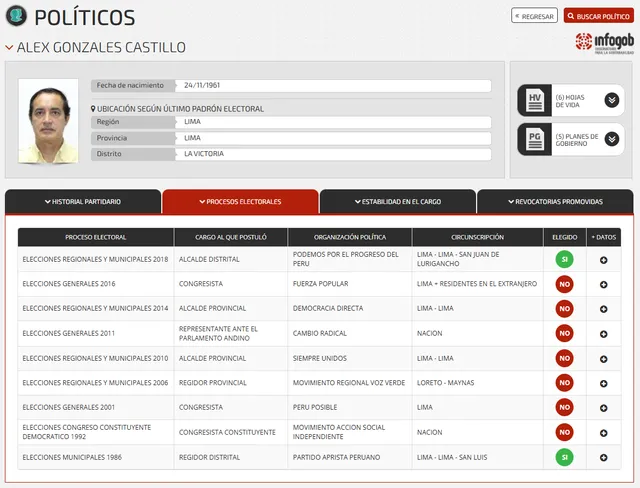Click the map pin icon beside Ubicación
Screen dimensions: 640x488
pyautogui.click(x=93, y=109)
